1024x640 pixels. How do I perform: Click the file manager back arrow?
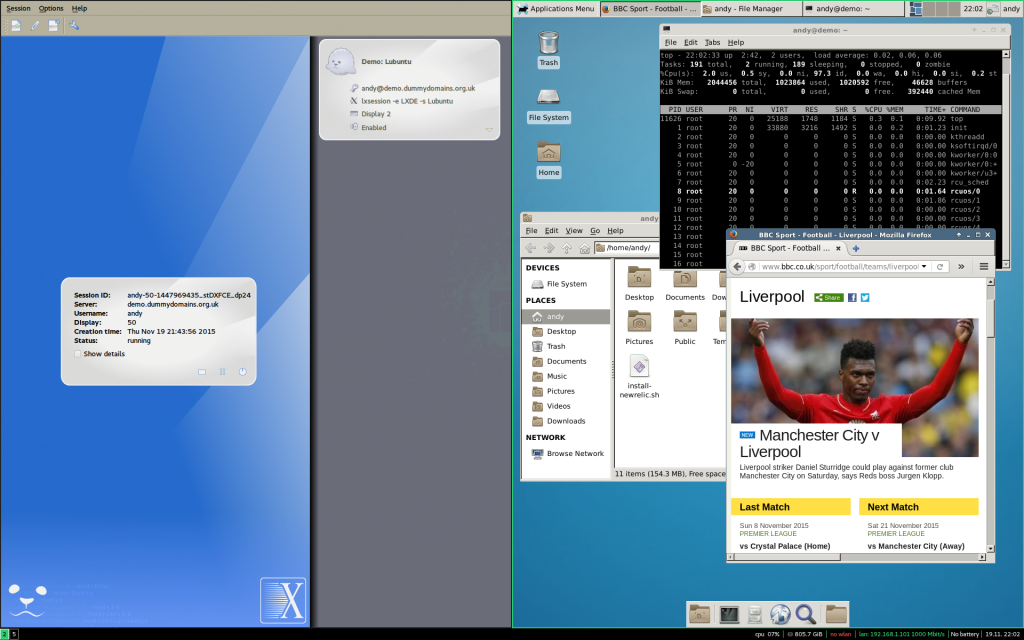coord(530,248)
